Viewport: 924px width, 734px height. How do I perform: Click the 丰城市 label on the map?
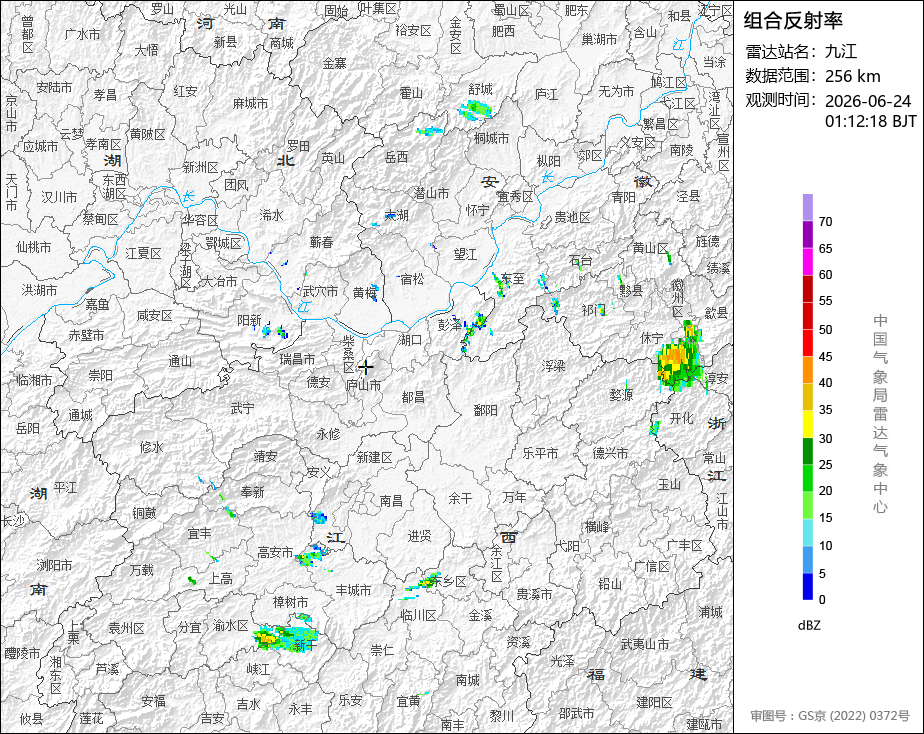coord(354,590)
